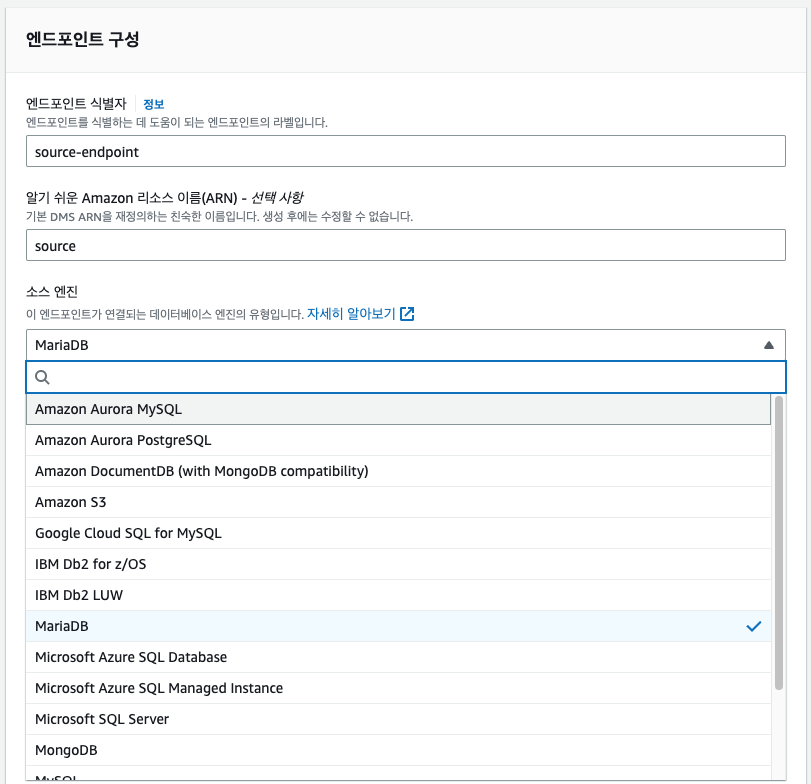811x784 pixels.
Task: Click the 엔드포인트 식별자 label
Action: point(76,104)
